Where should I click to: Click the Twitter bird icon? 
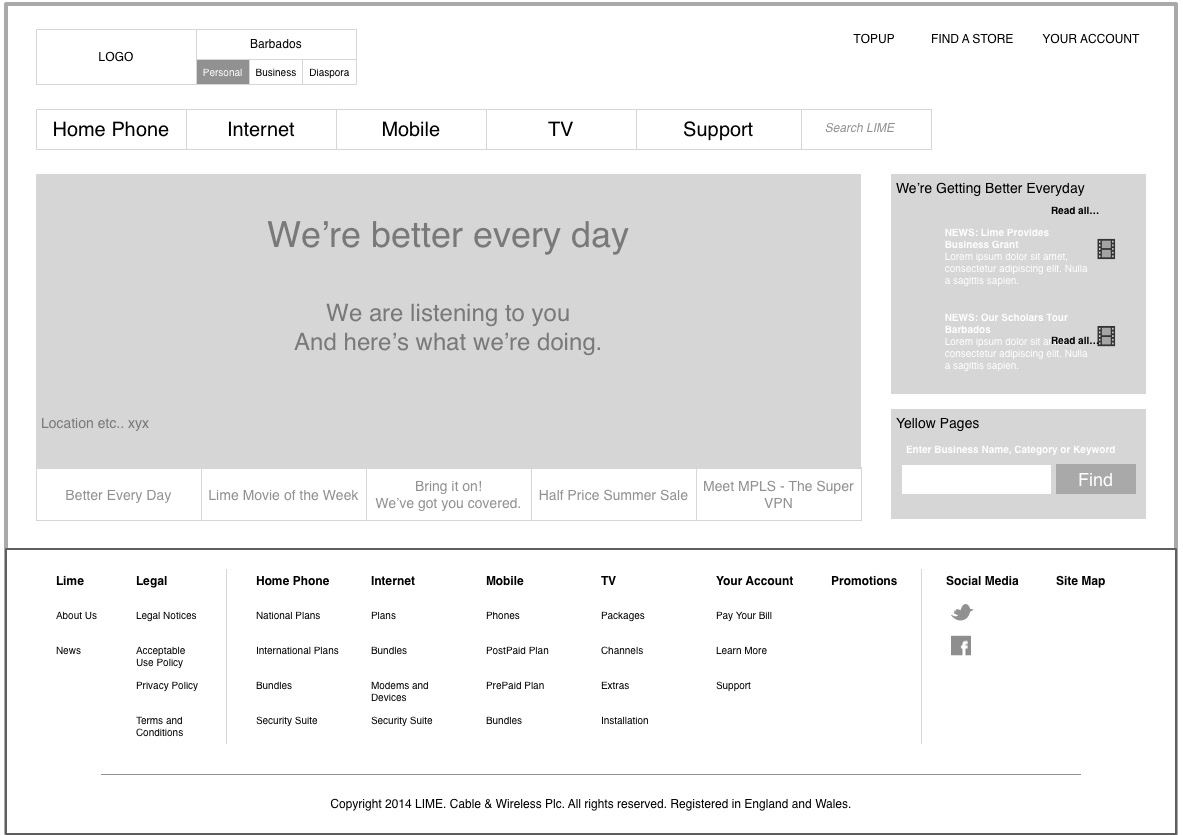click(961, 612)
